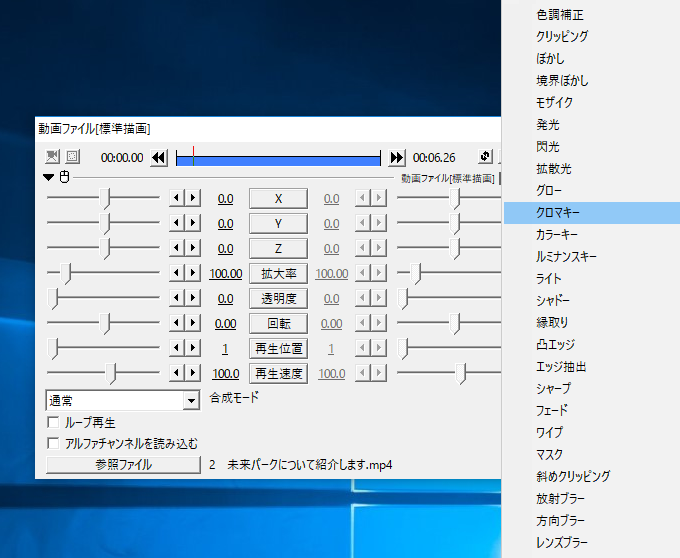Jump to next object with fast-forward button
This screenshot has height=558, width=680.
point(397,157)
